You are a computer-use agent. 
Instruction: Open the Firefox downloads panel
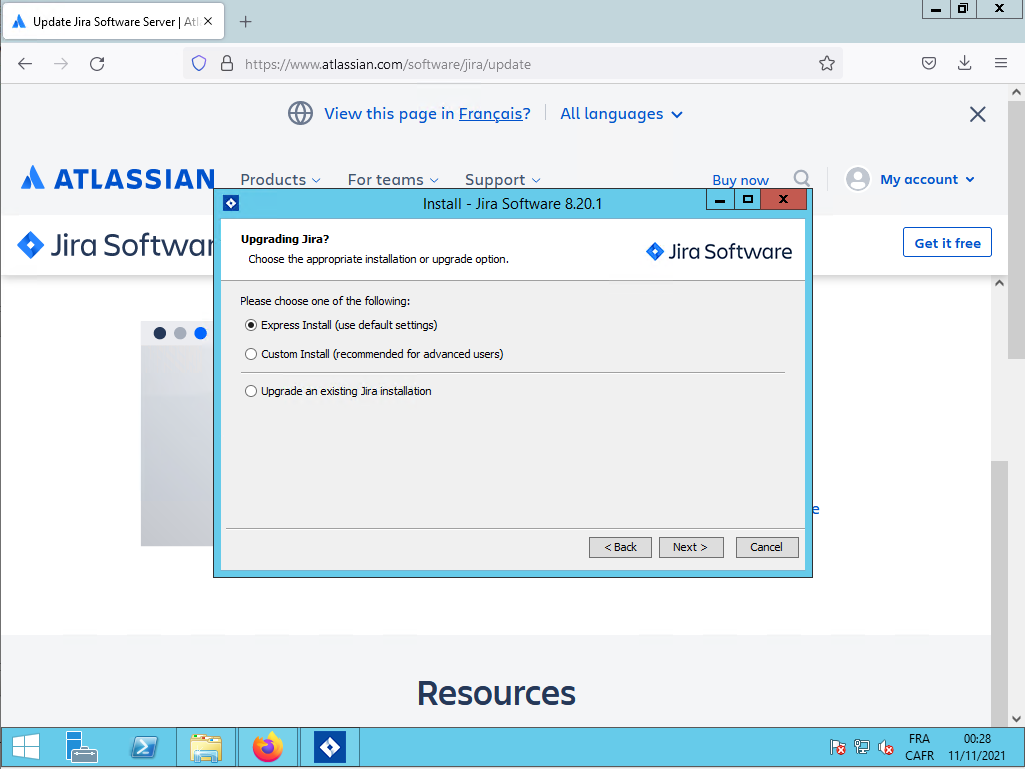pyautogui.click(x=964, y=64)
